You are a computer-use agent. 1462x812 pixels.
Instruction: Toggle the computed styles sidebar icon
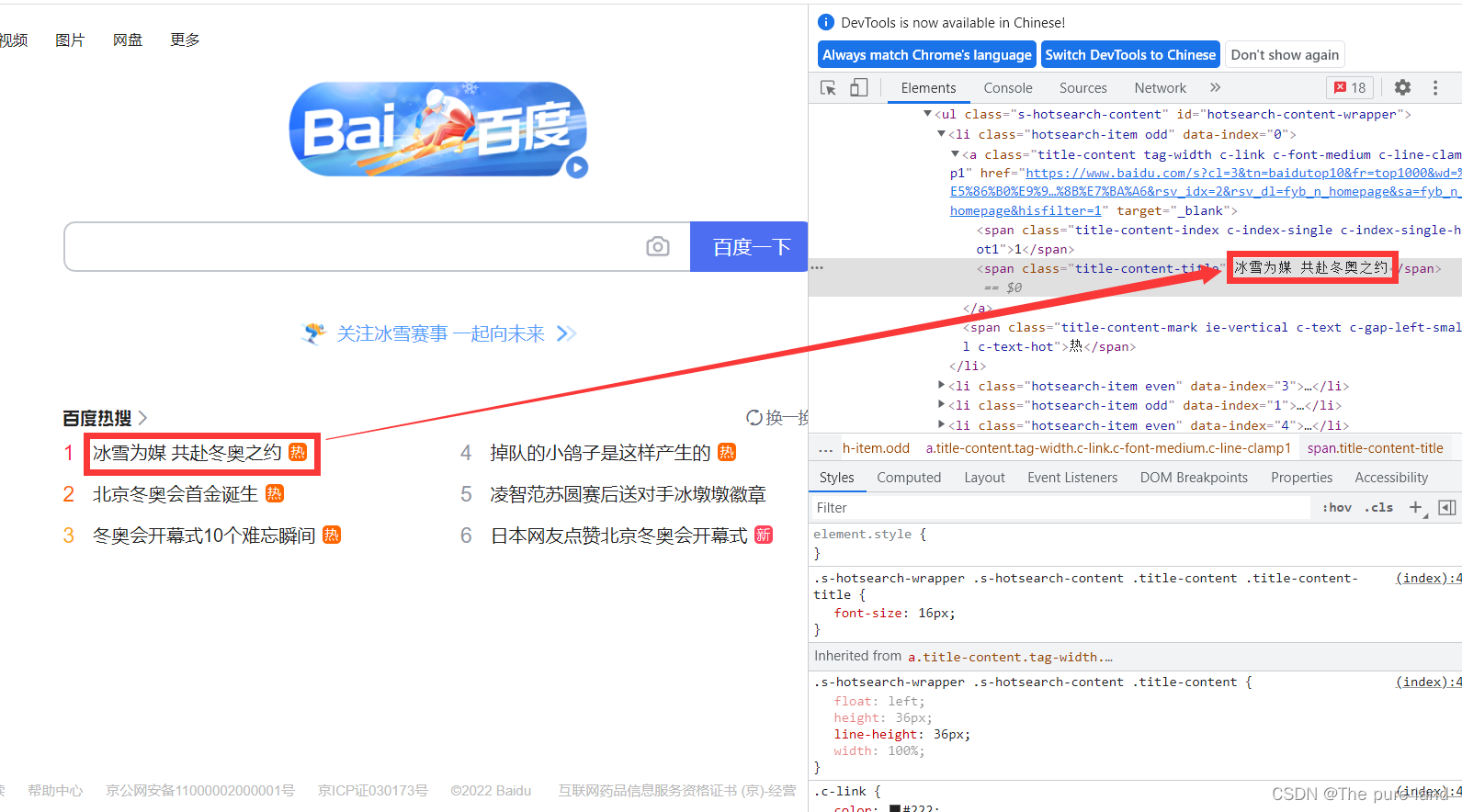[x=1447, y=507]
